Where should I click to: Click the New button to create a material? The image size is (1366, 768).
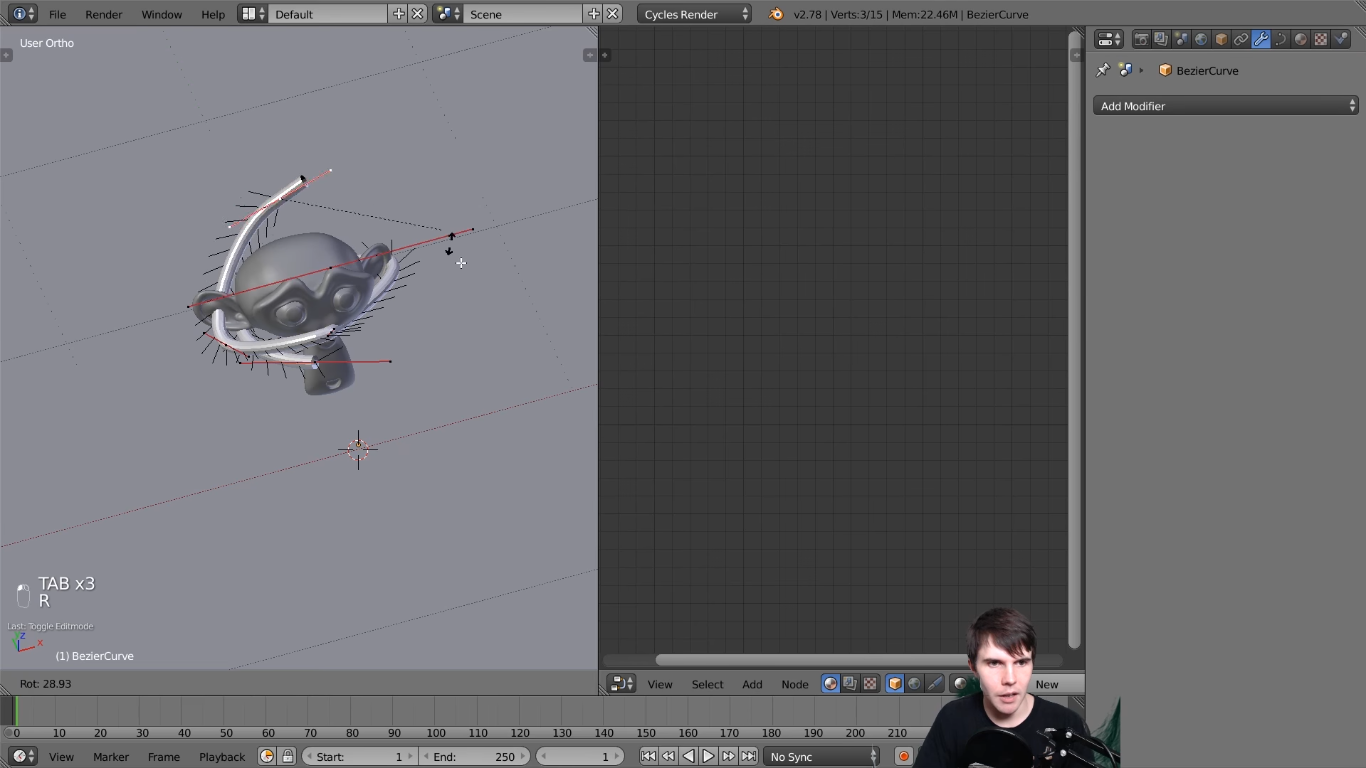click(1048, 684)
